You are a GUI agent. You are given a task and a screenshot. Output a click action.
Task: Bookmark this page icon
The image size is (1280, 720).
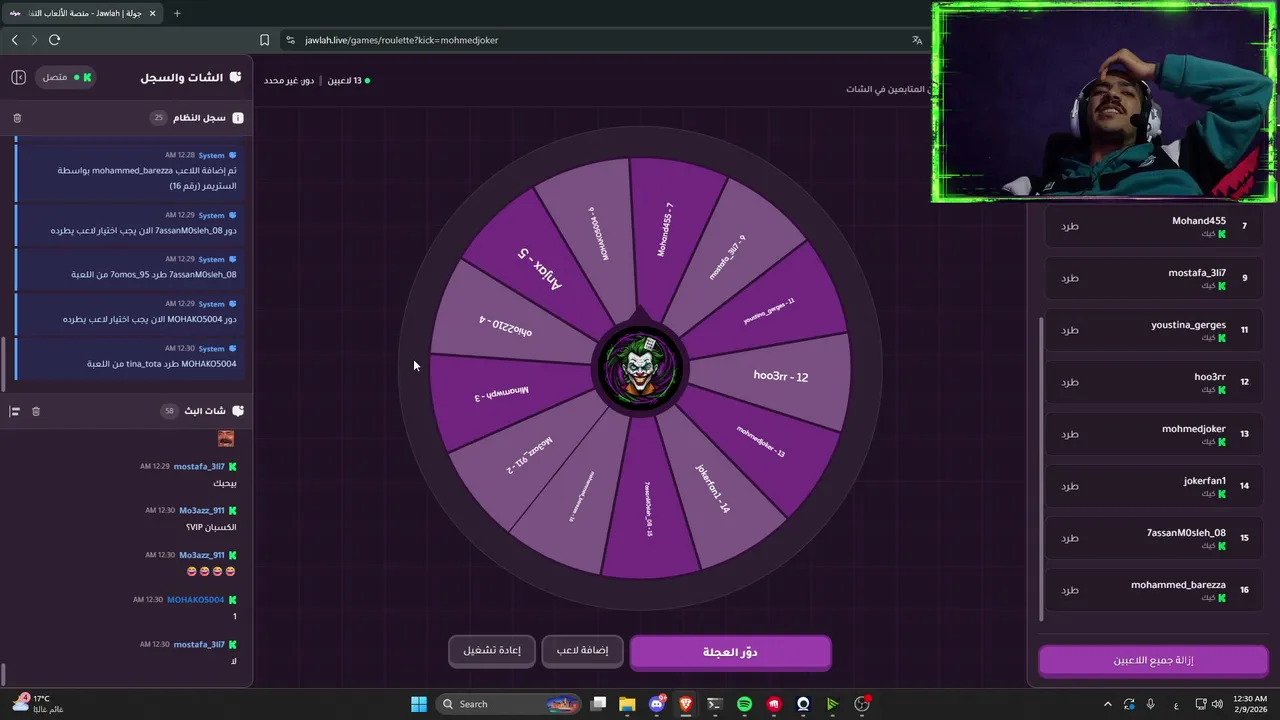(x=264, y=40)
